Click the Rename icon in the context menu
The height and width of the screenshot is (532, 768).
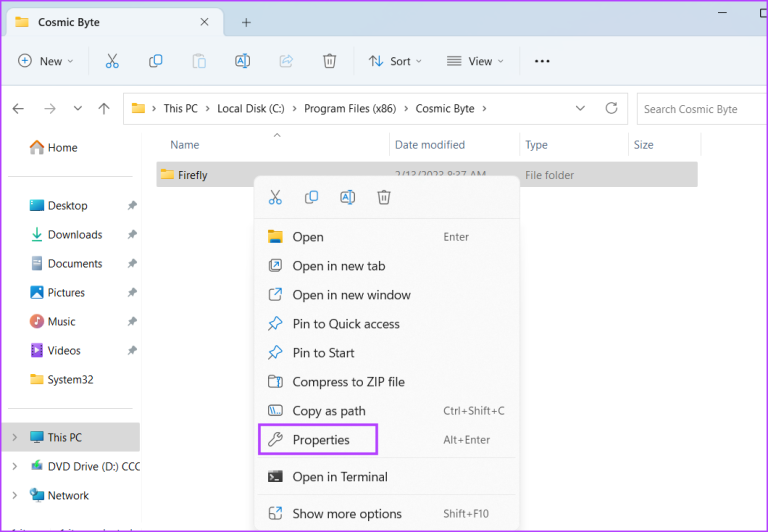pos(347,197)
